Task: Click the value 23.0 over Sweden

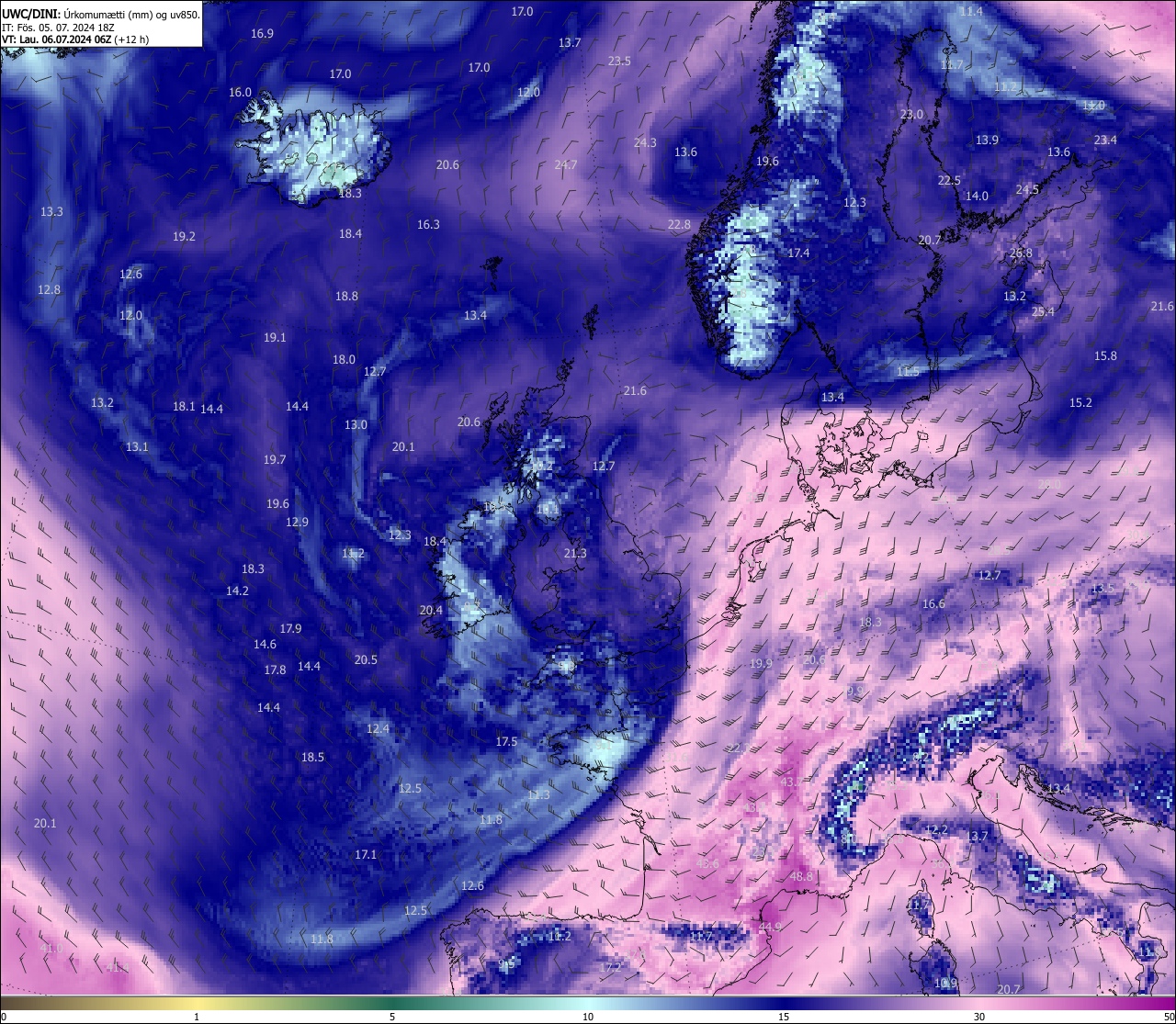Action: tap(911, 114)
